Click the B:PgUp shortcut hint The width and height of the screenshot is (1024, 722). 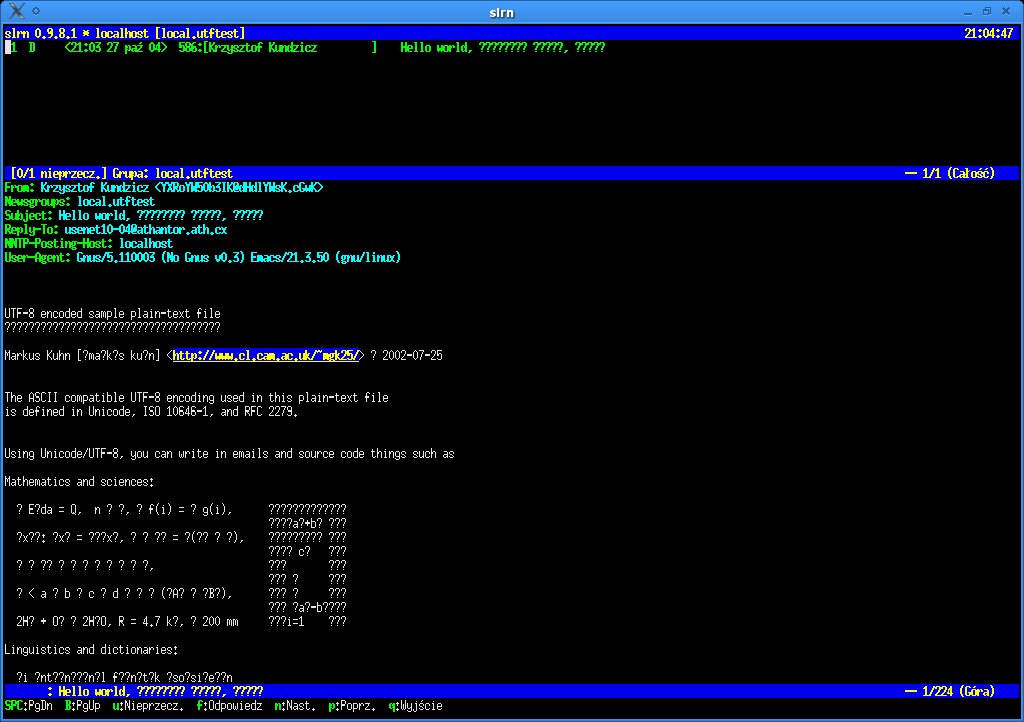[83, 706]
